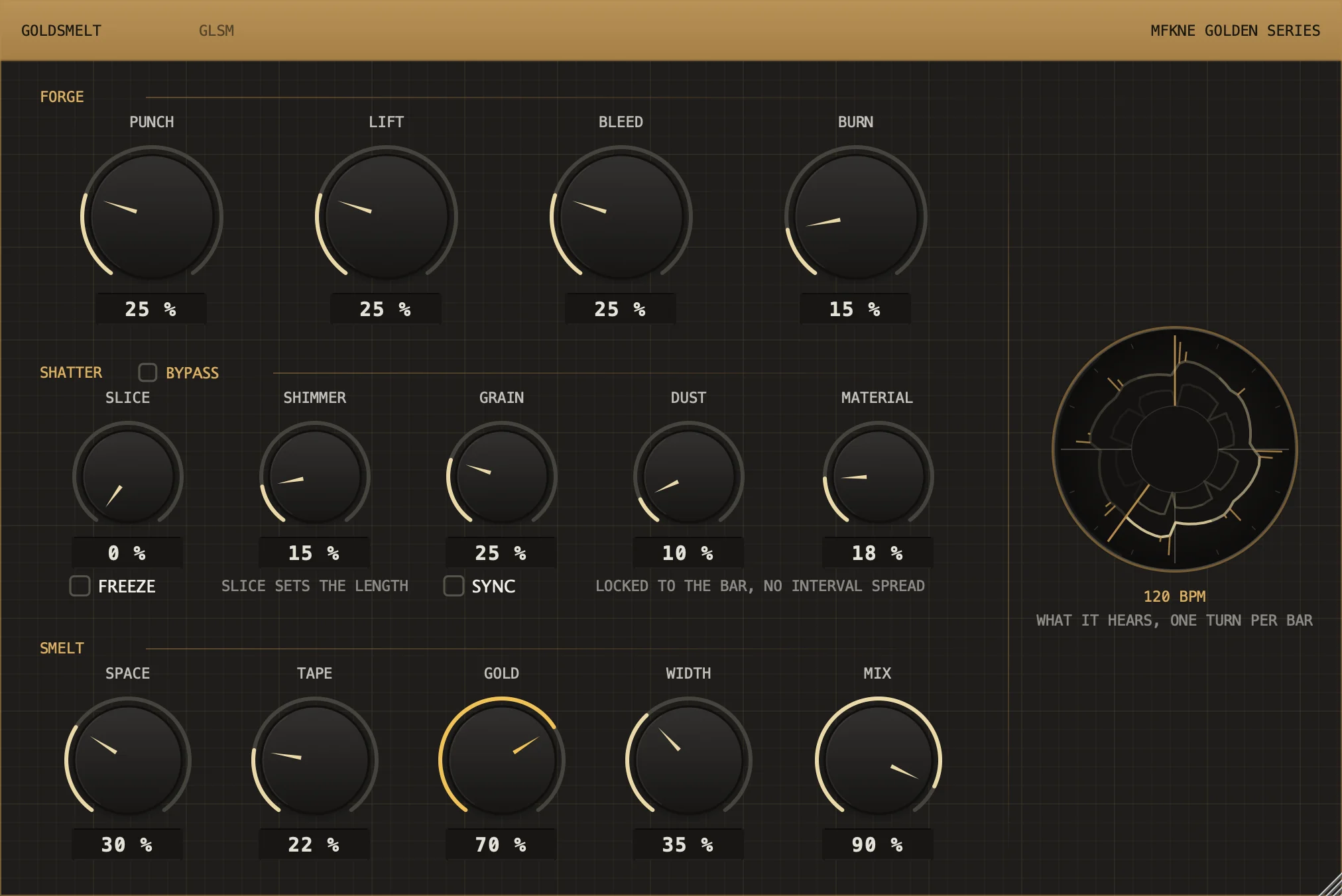Click the BLEED knob
This screenshot has width=1342, height=896.
(x=621, y=217)
